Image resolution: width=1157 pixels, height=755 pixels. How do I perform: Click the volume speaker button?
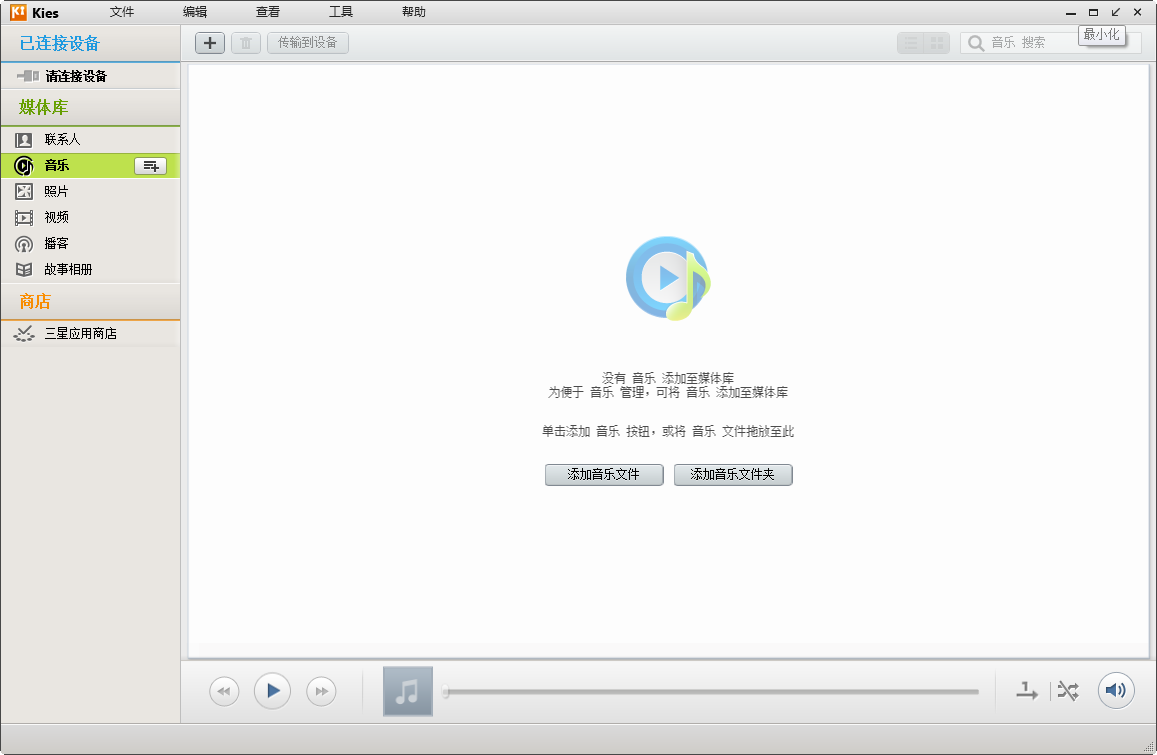click(1116, 691)
